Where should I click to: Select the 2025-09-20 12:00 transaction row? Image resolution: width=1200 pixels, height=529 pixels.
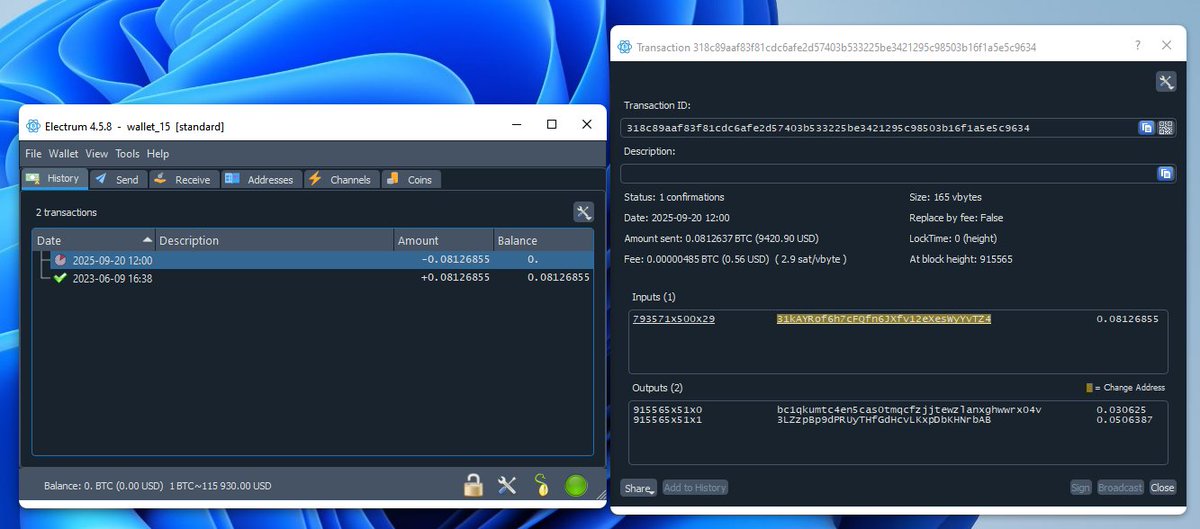[x=313, y=260]
